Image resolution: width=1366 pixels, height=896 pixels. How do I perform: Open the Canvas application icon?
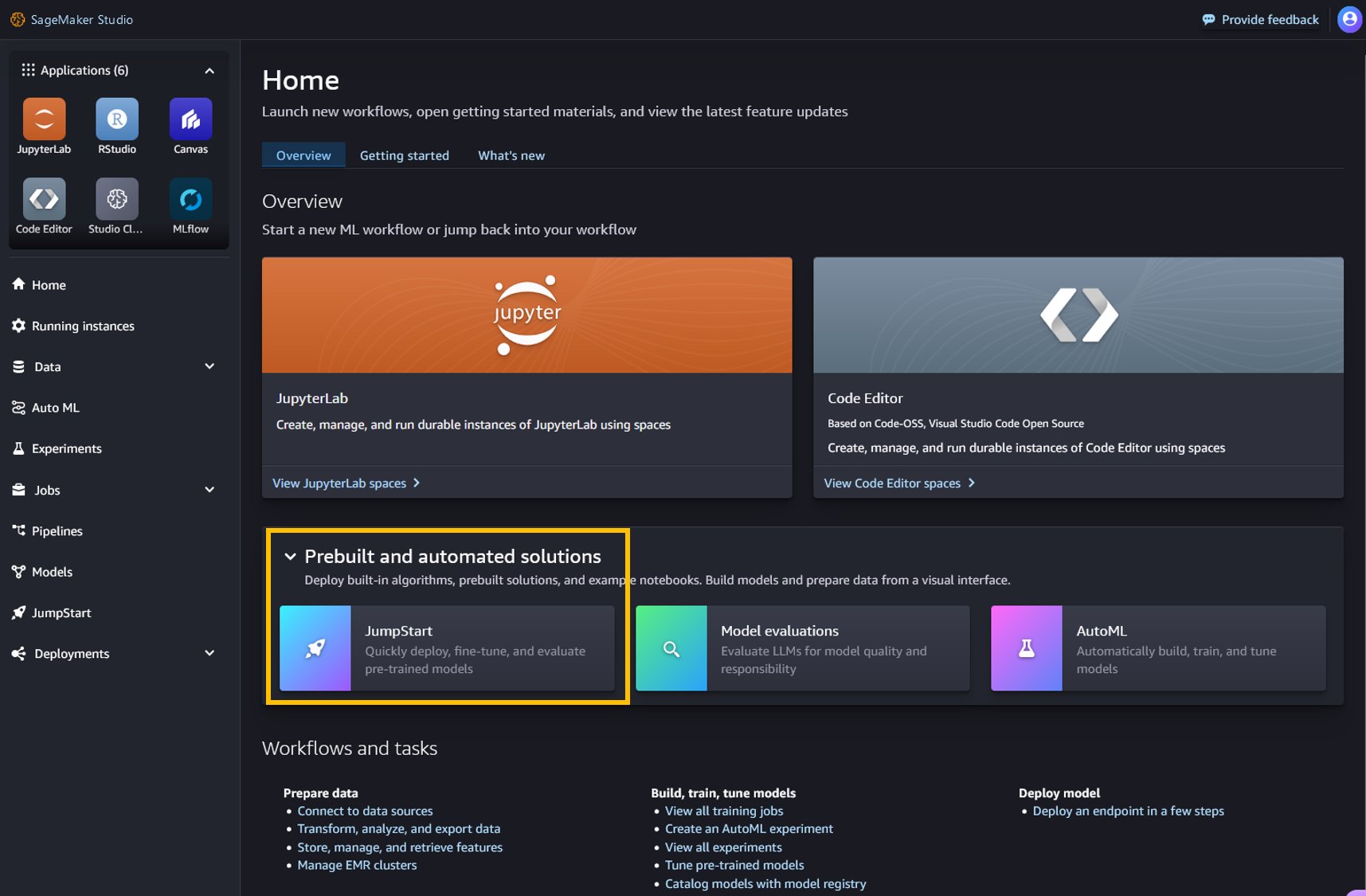[x=190, y=119]
